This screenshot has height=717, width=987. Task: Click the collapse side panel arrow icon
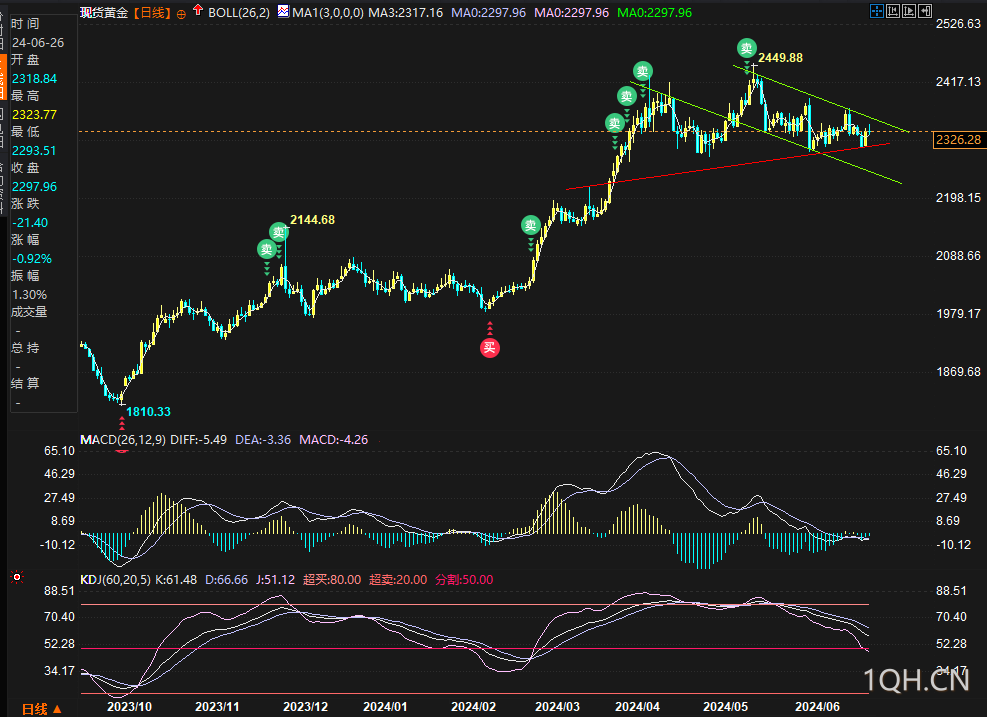[x=925, y=11]
